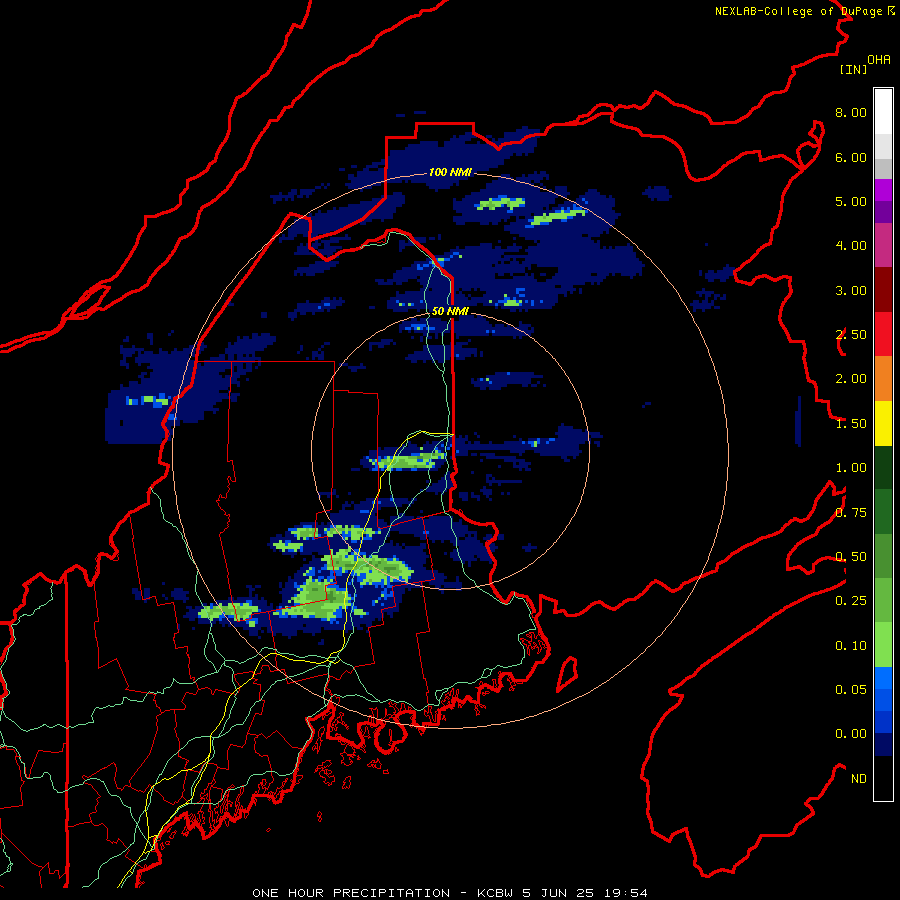This screenshot has height=900, width=900.
Task: Click the 0.00 legend value
Action: pyautogui.click(x=851, y=734)
